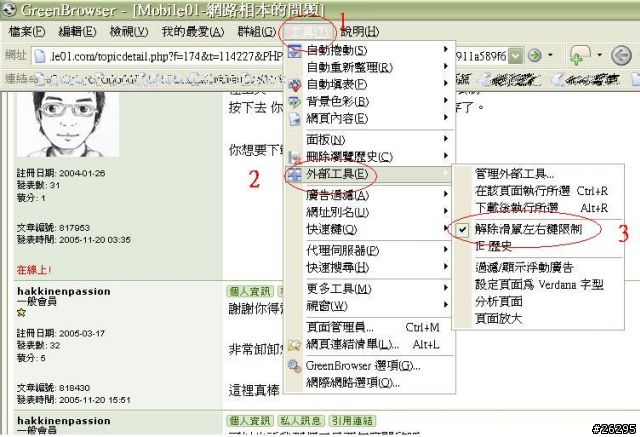This screenshot has width=640, height=437.
Task: Click the user avatar portrait image
Action: coord(68,124)
